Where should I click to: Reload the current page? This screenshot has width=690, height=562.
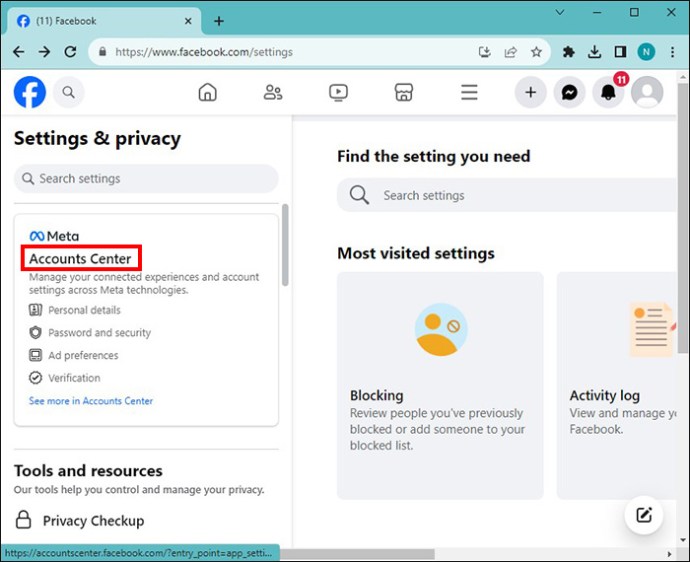pos(70,52)
